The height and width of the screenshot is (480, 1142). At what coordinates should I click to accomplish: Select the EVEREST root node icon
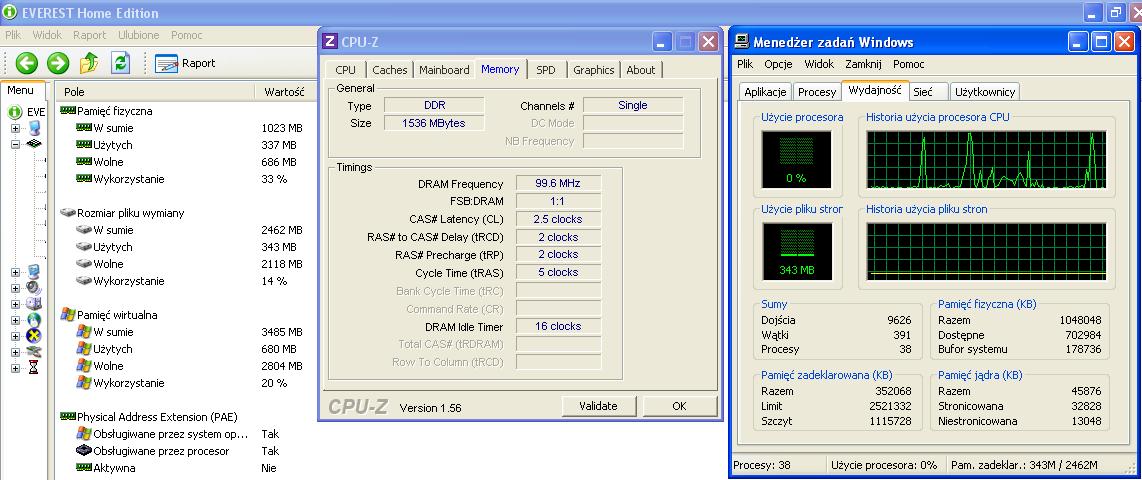(15, 112)
